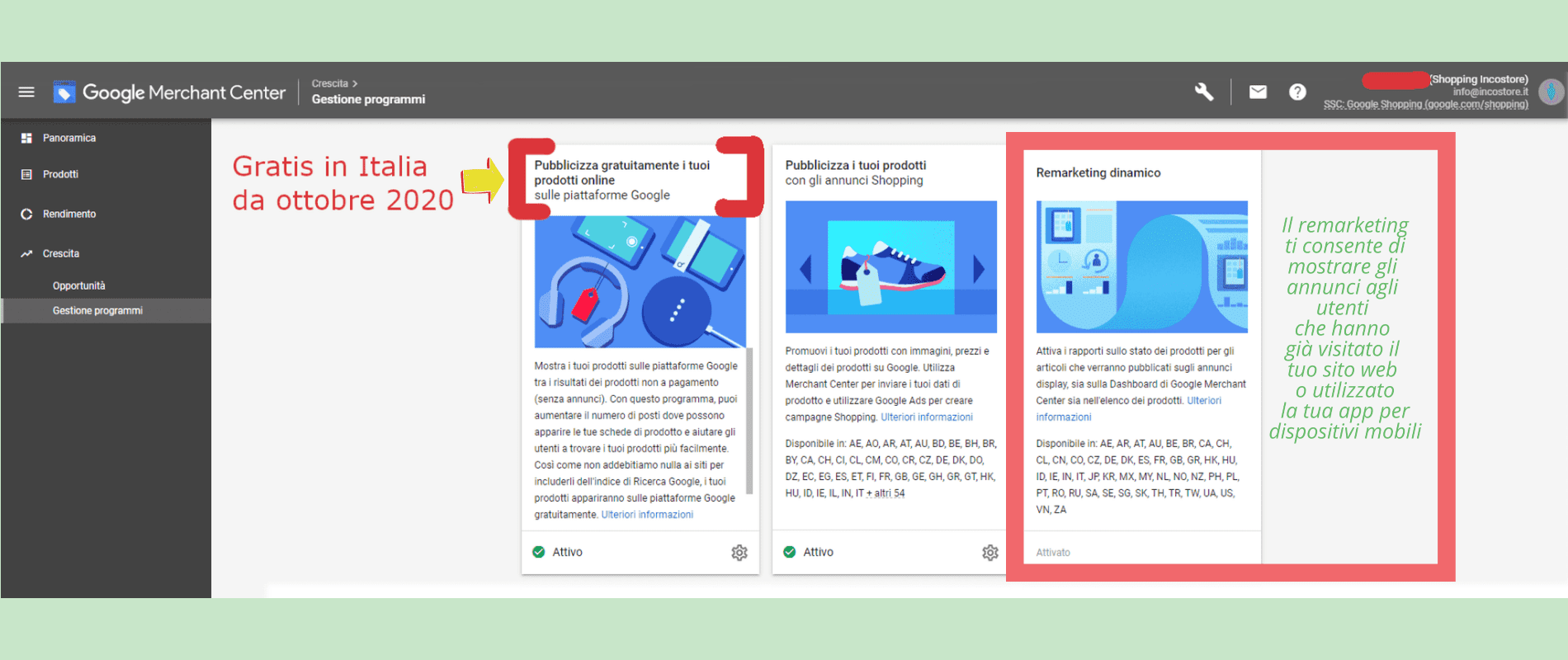
Task: Open the account avatar menu
Action: pyautogui.click(x=1551, y=92)
